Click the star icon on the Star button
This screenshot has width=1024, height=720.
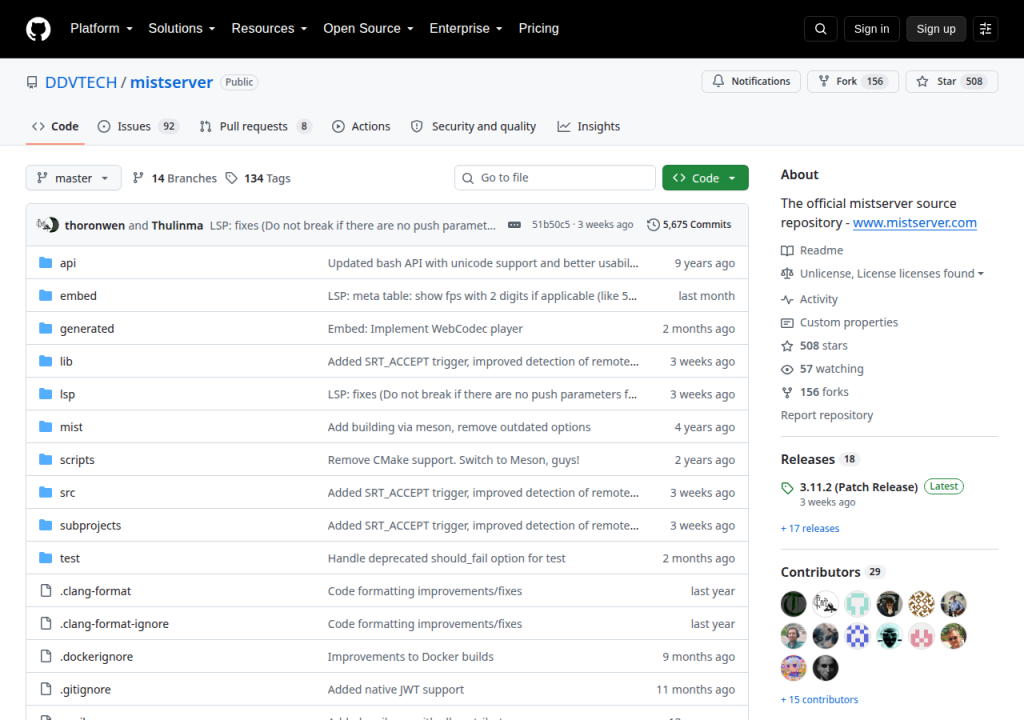pyautogui.click(x=922, y=81)
